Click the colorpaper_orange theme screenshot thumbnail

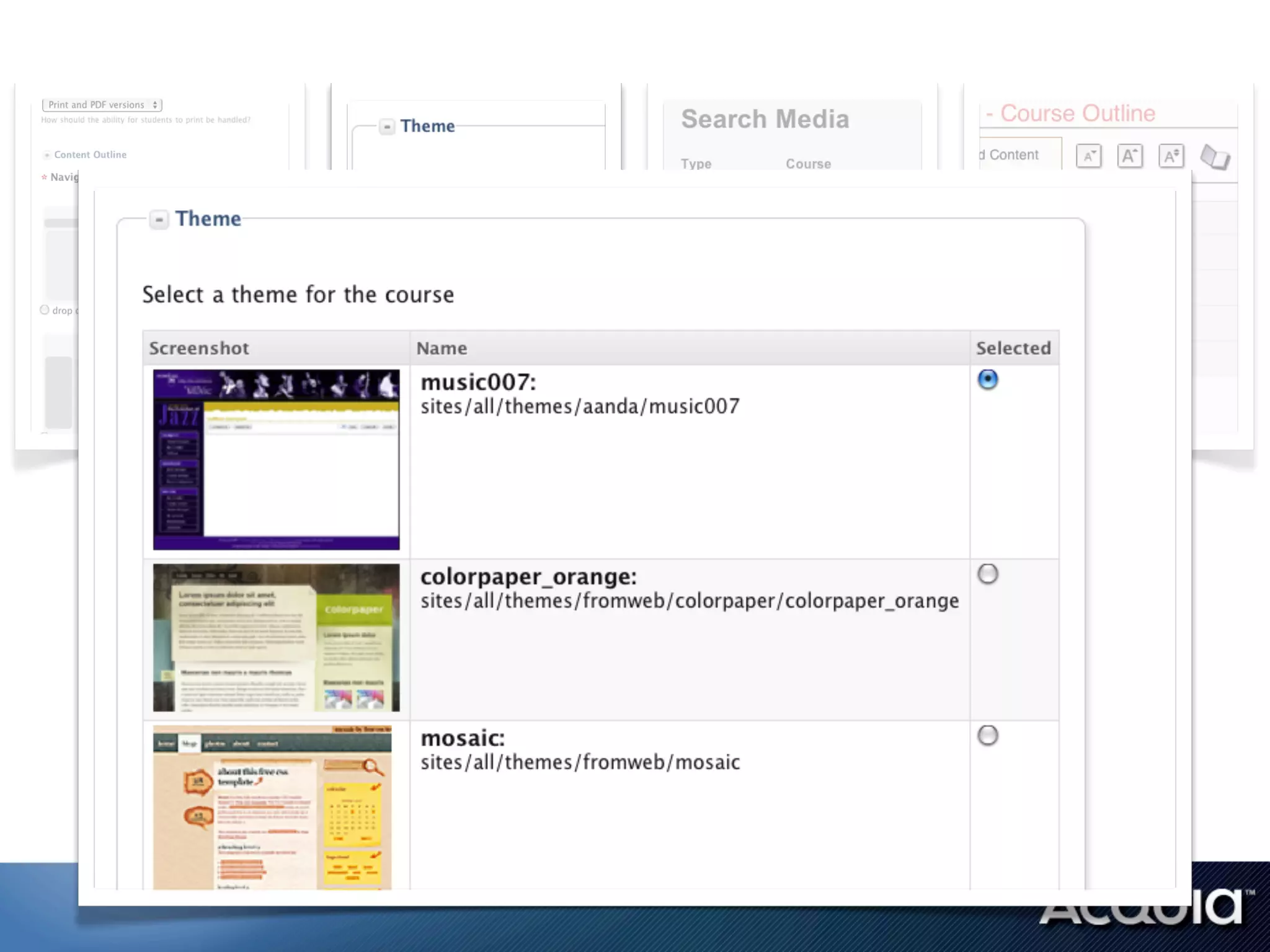(276, 637)
